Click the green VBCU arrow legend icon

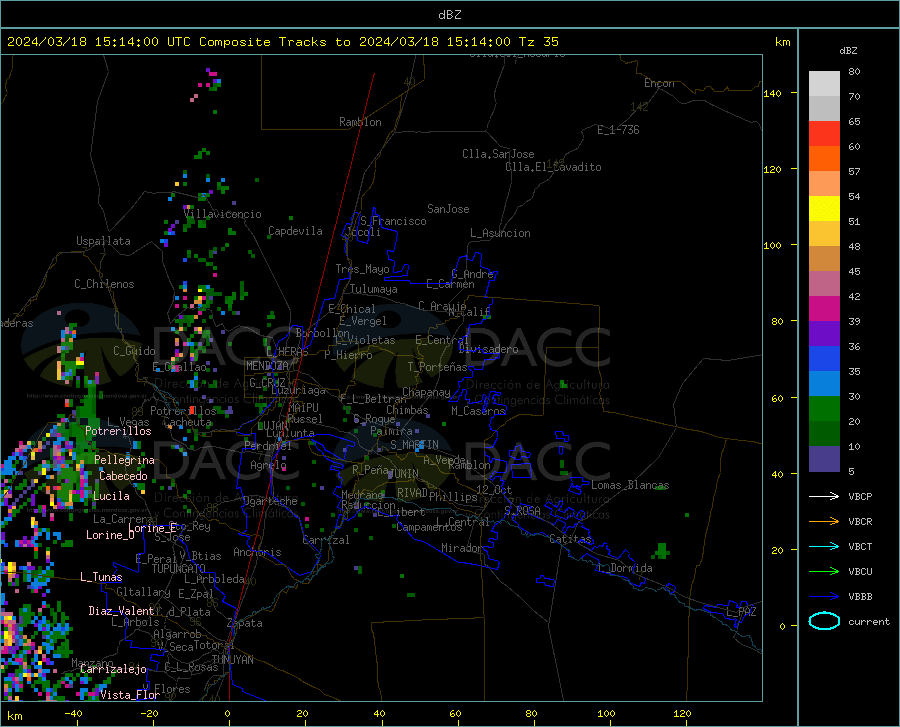coord(824,572)
